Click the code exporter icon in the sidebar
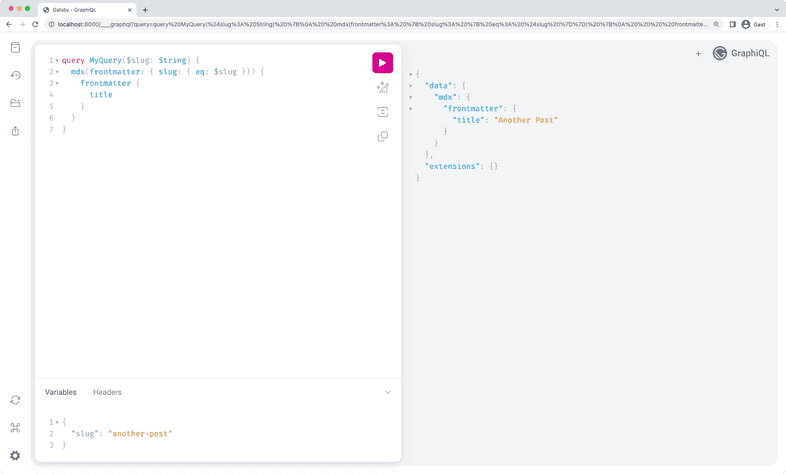786x474 pixels. coord(15,131)
